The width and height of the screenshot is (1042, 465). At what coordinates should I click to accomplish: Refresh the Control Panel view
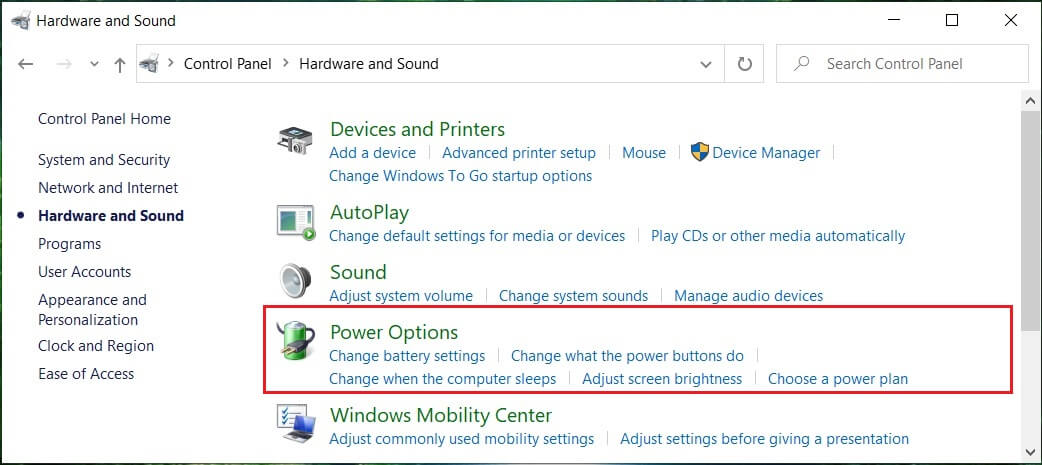click(x=744, y=64)
